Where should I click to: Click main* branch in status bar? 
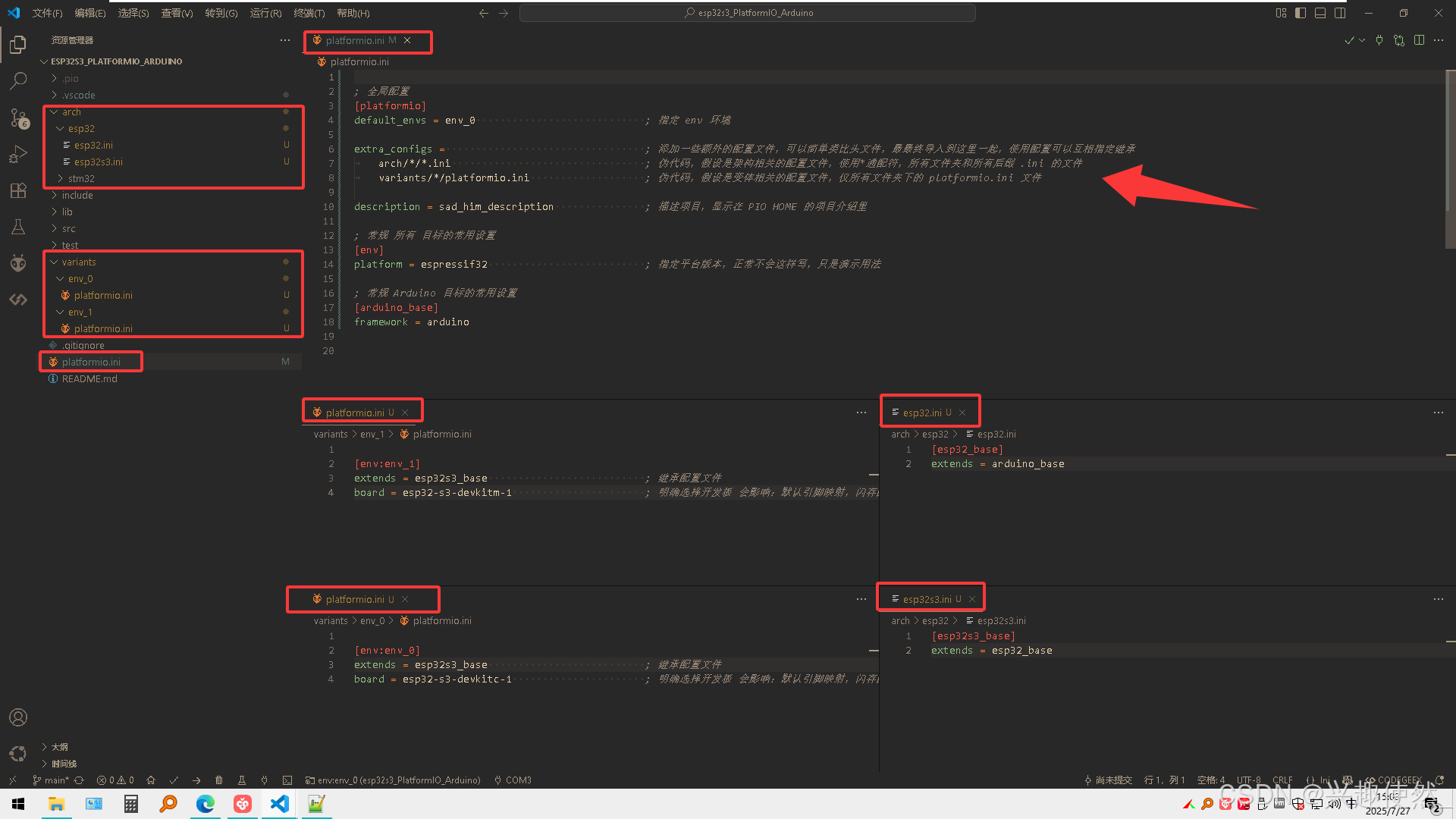[x=51, y=780]
